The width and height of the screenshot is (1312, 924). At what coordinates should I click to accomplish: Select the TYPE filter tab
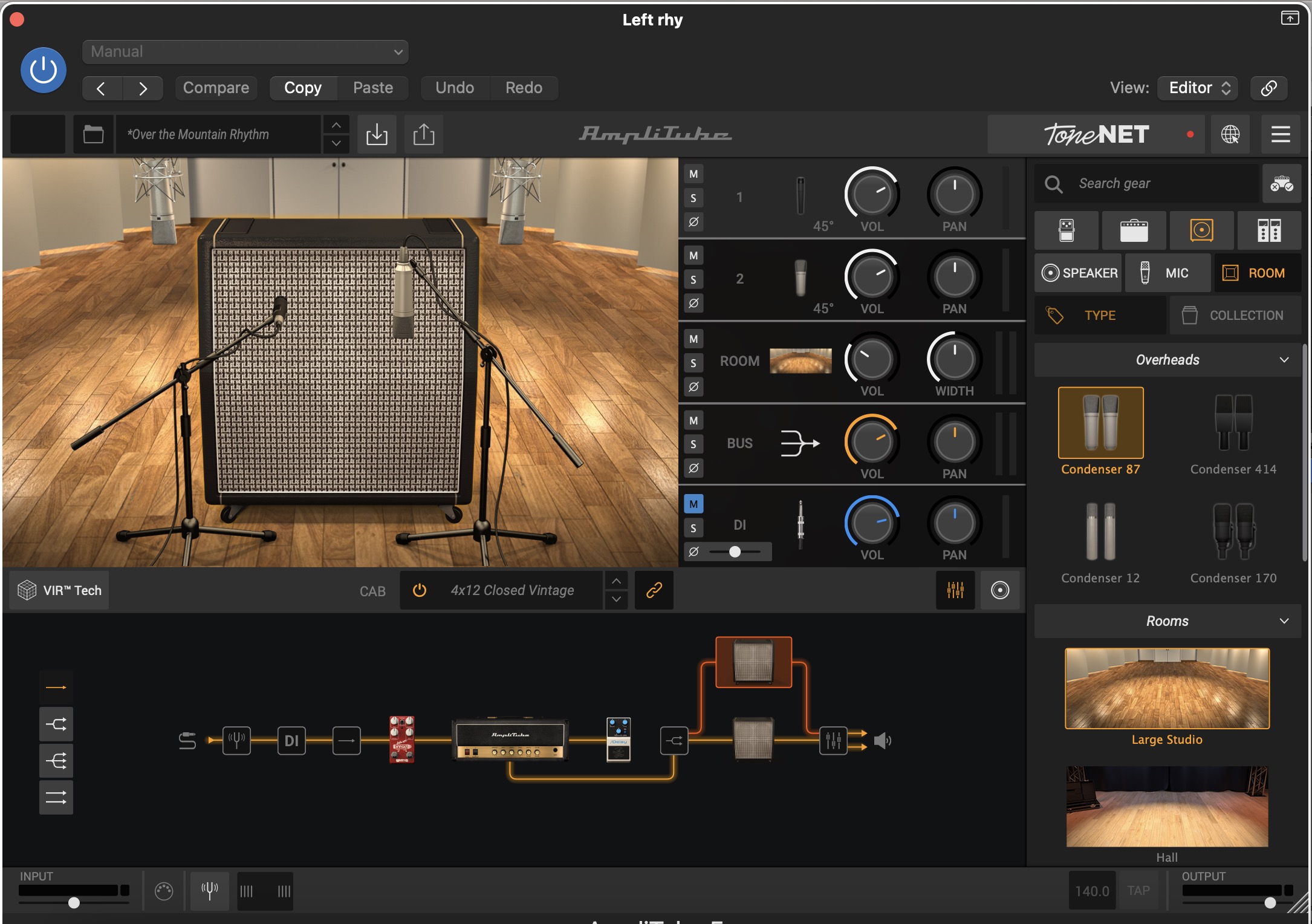pyautogui.click(x=1100, y=315)
